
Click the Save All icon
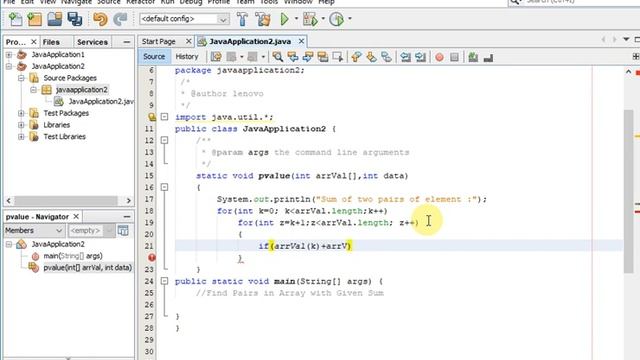(x=75, y=19)
